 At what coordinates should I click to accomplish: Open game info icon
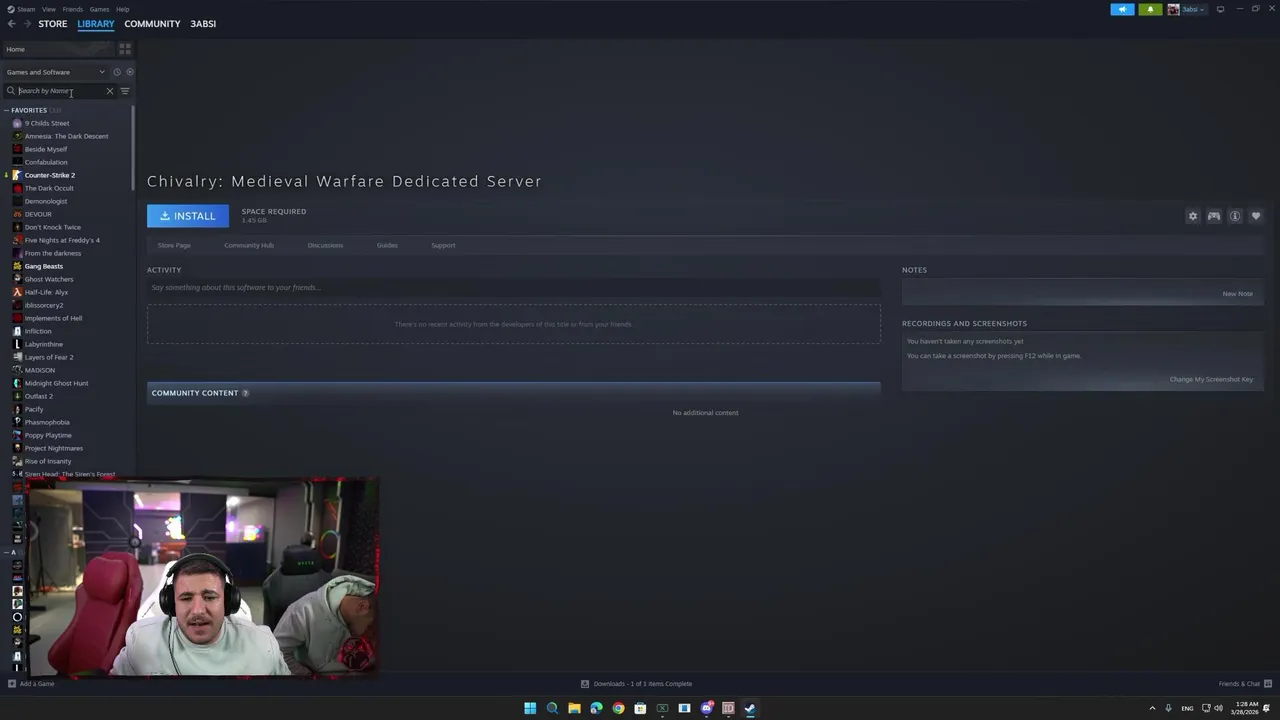click(x=1235, y=216)
